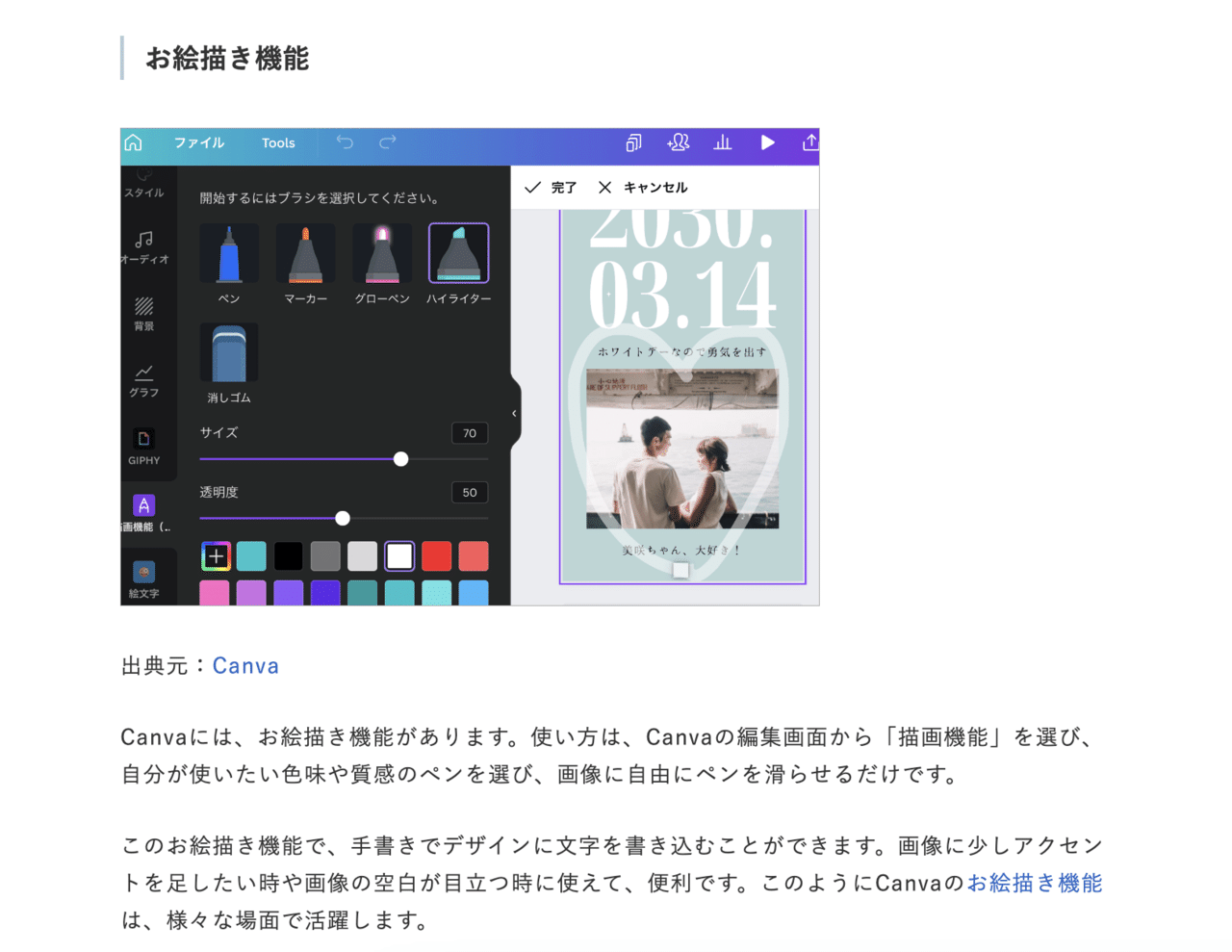Viewport: 1232px width, 952px height.
Task: Open the ファイル menu
Action: pos(199,142)
